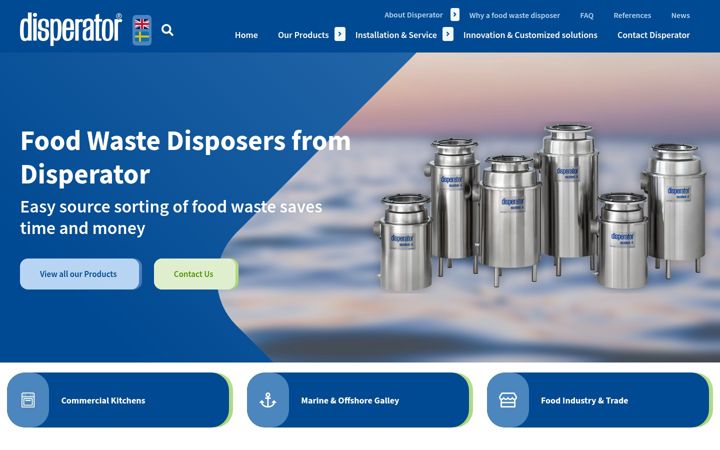Click the View all our Products button
Image resolution: width=720 pixels, height=450 pixels.
point(80,274)
